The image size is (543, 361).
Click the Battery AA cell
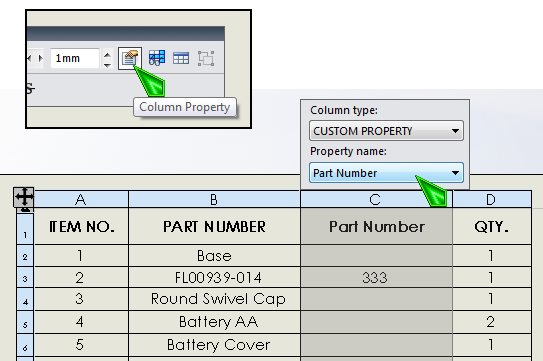[214, 322]
